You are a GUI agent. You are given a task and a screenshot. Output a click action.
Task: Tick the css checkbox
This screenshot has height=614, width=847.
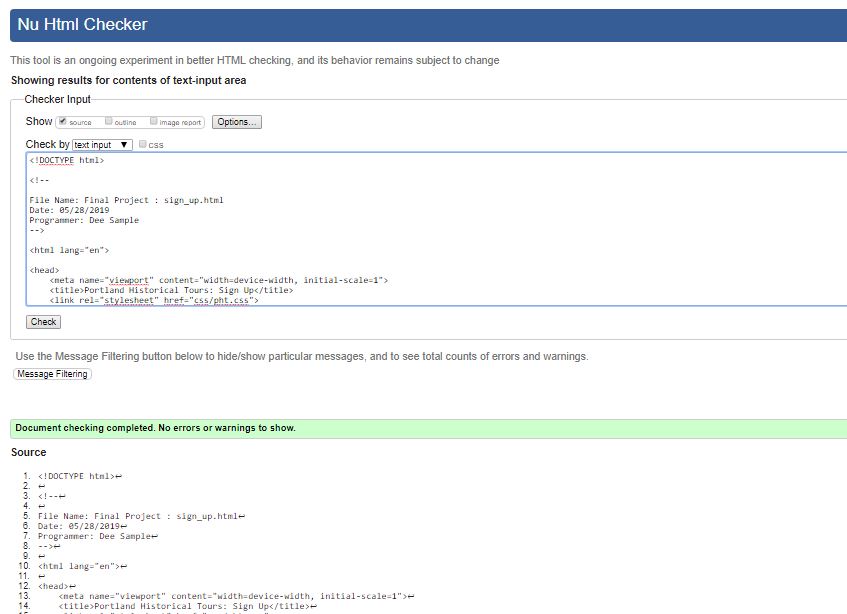[143, 144]
